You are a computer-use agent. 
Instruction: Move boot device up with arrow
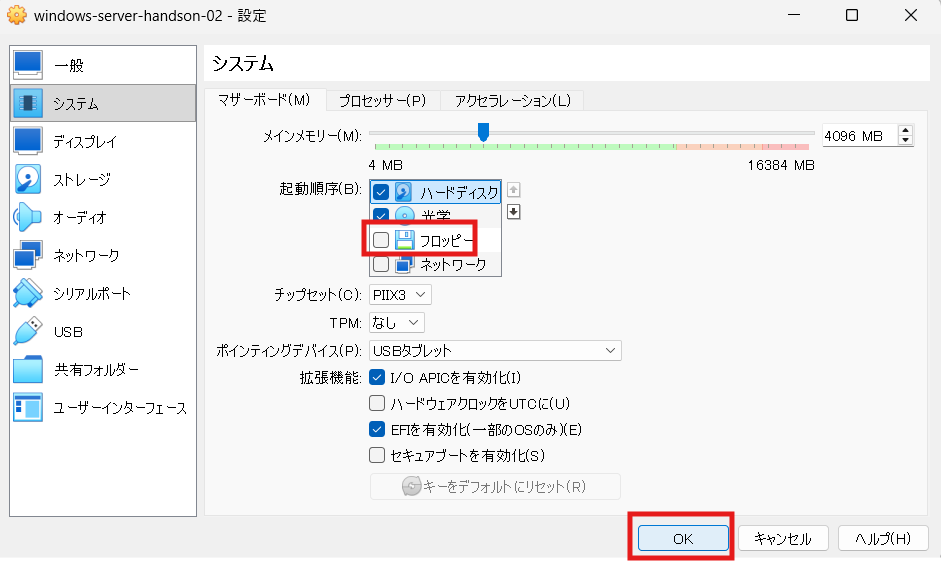[x=513, y=190]
